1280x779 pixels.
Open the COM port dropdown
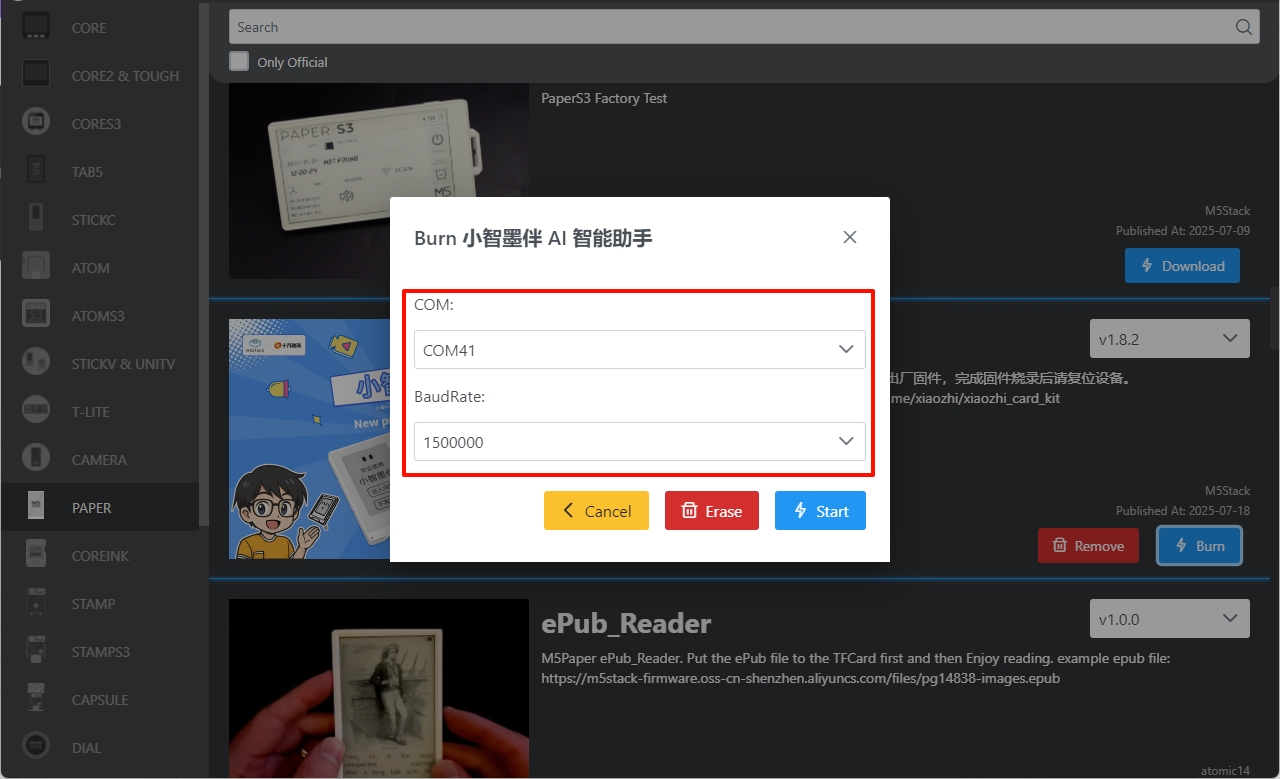point(640,350)
